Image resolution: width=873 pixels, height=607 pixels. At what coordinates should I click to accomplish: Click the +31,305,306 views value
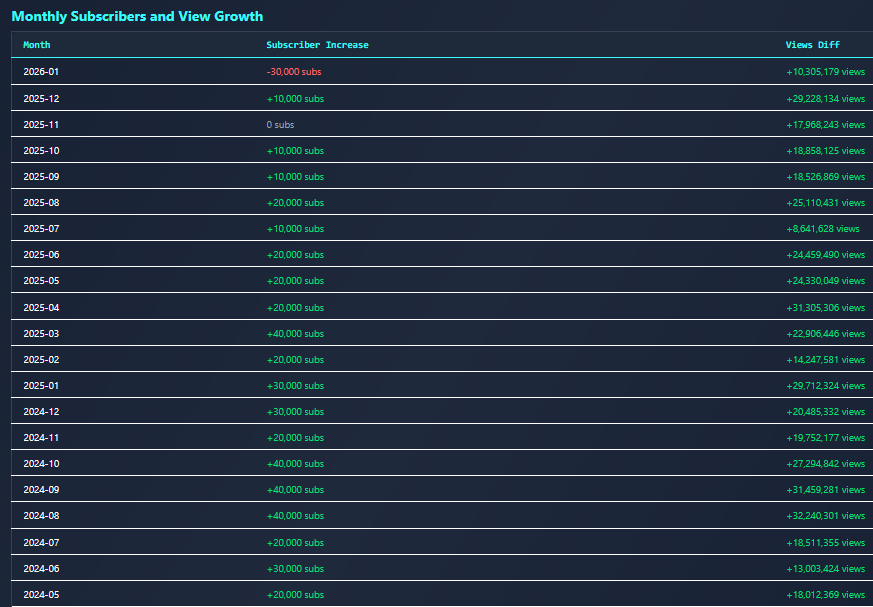[x=826, y=307]
